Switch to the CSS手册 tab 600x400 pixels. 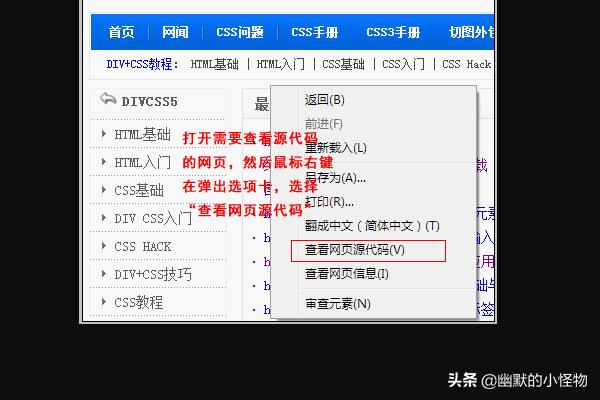(315, 32)
